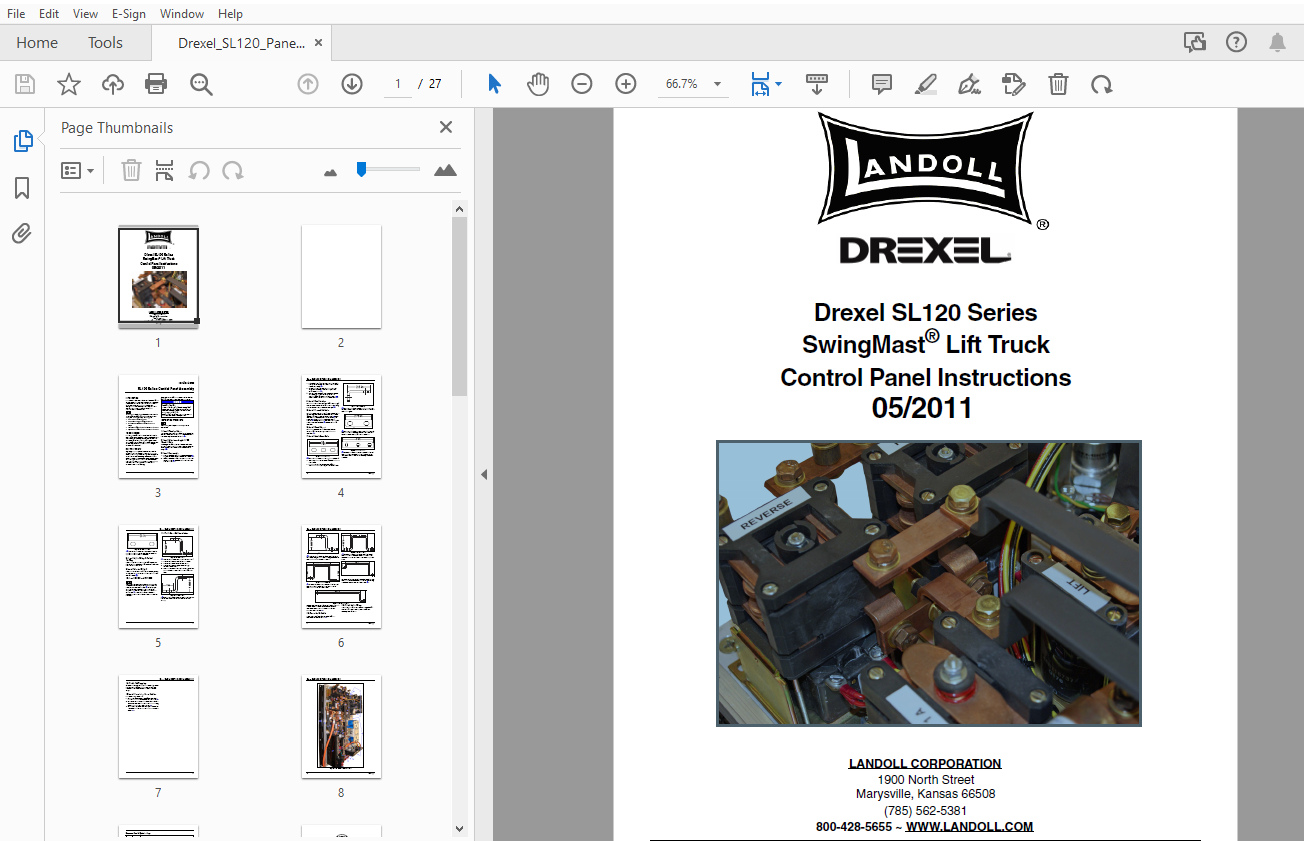Go to the next page arrow
The width and height of the screenshot is (1304, 841).
click(351, 84)
